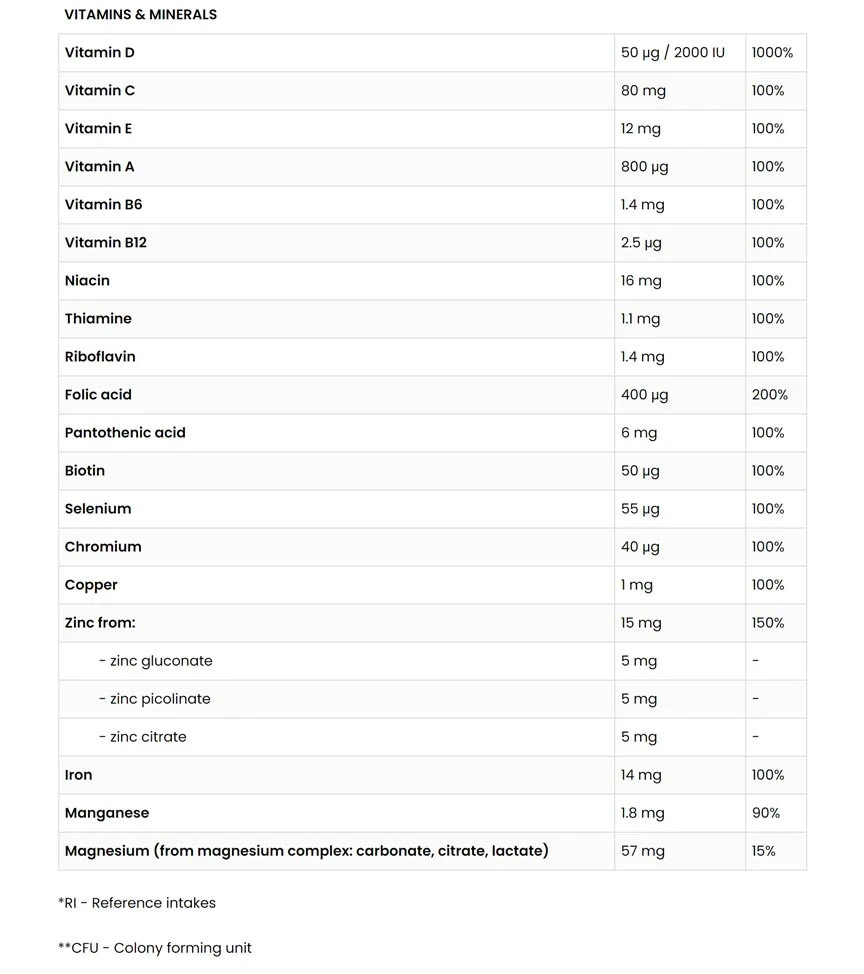This screenshot has height=974, width=864.
Task: Click the Riboflavin label
Action: point(100,357)
